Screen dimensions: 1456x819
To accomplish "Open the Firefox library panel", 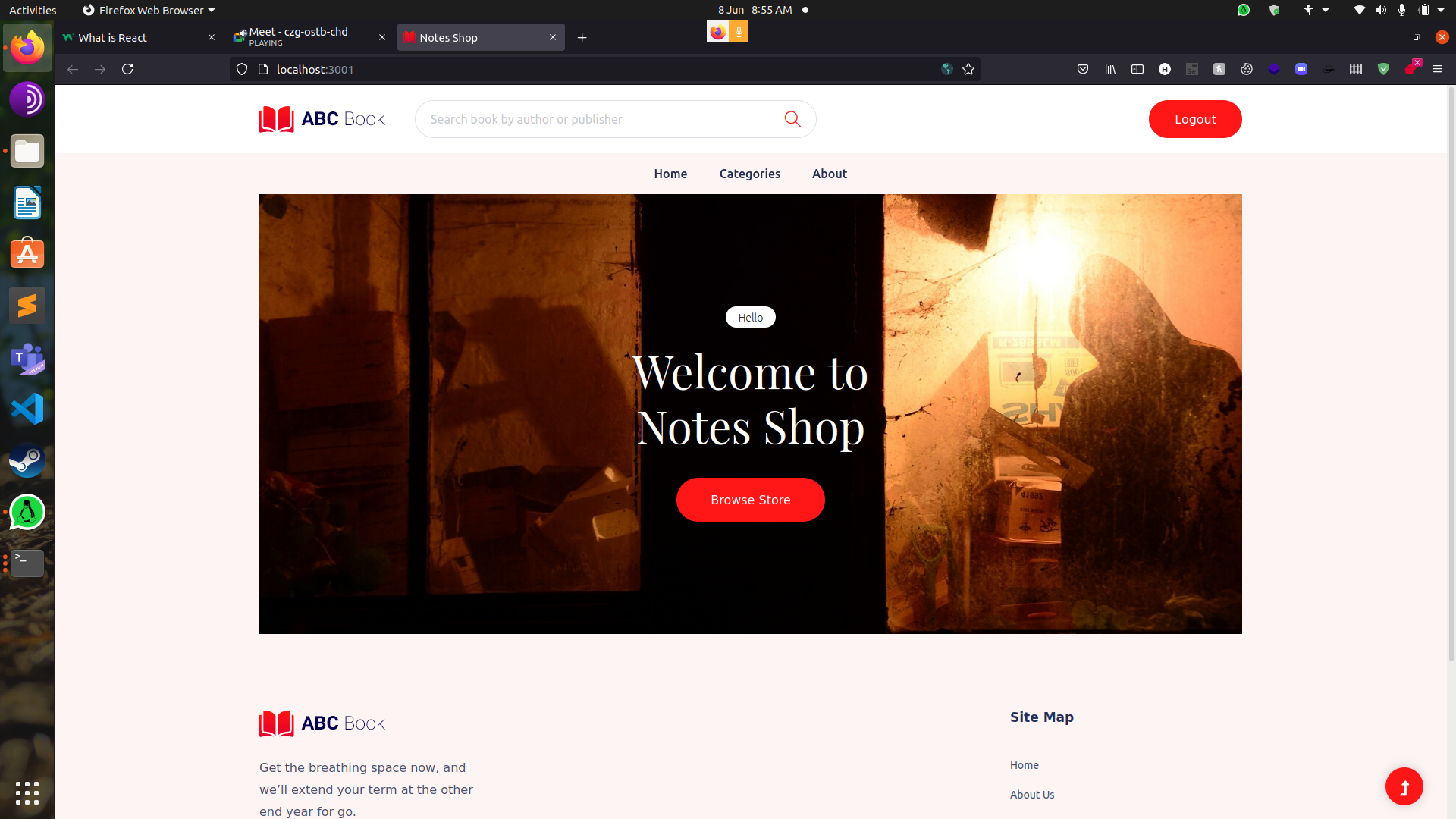I will [1110, 69].
